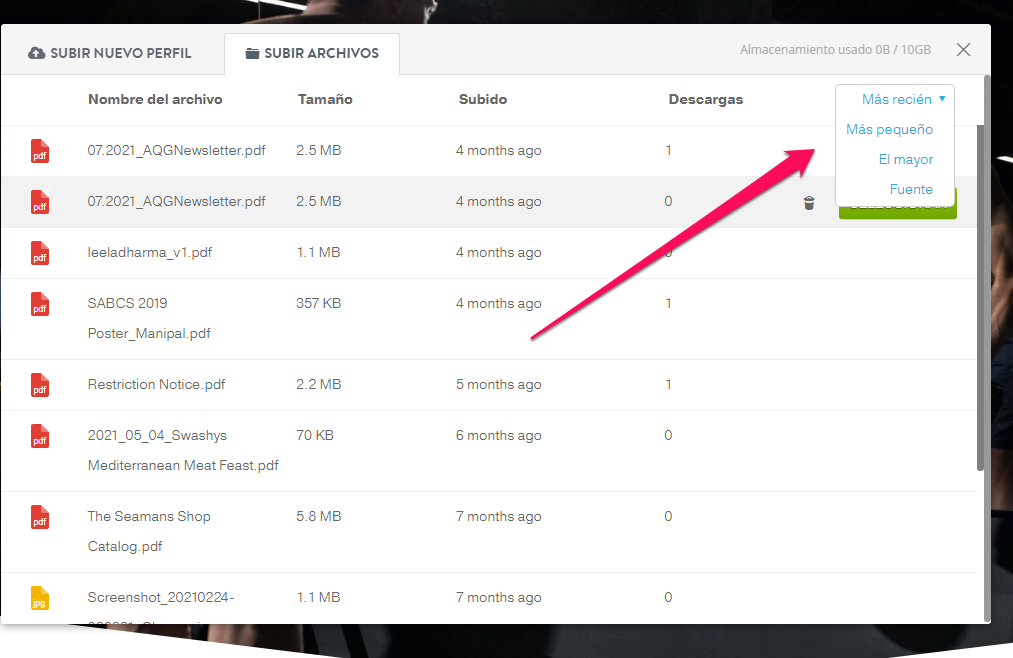The height and width of the screenshot is (658, 1013).
Task: Select file SABCS 2019 Poster_Manipal.pdf
Action: (x=149, y=318)
